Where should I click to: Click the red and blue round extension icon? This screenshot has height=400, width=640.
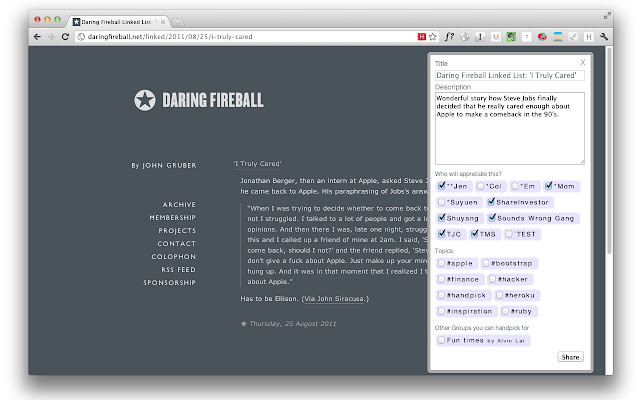(542, 37)
